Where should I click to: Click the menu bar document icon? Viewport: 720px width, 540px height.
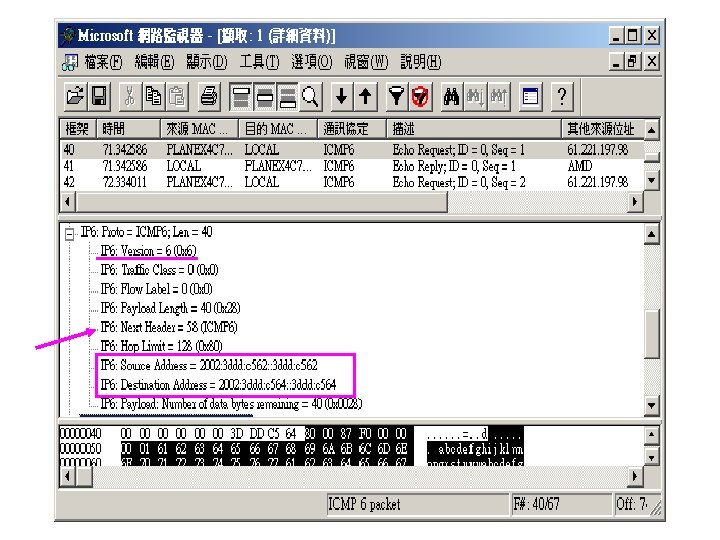[70, 62]
